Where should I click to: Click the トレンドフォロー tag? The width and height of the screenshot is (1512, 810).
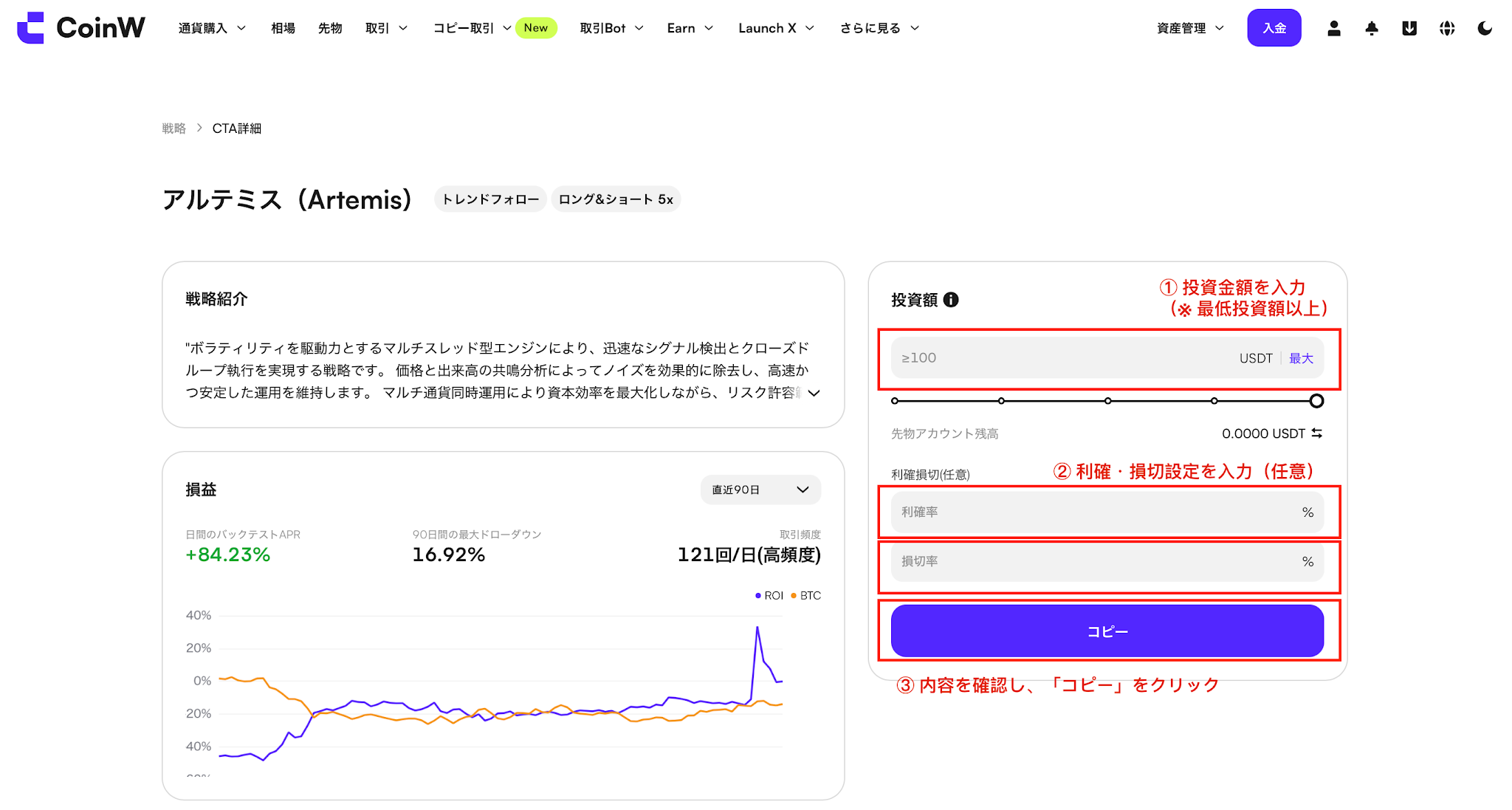click(x=490, y=199)
